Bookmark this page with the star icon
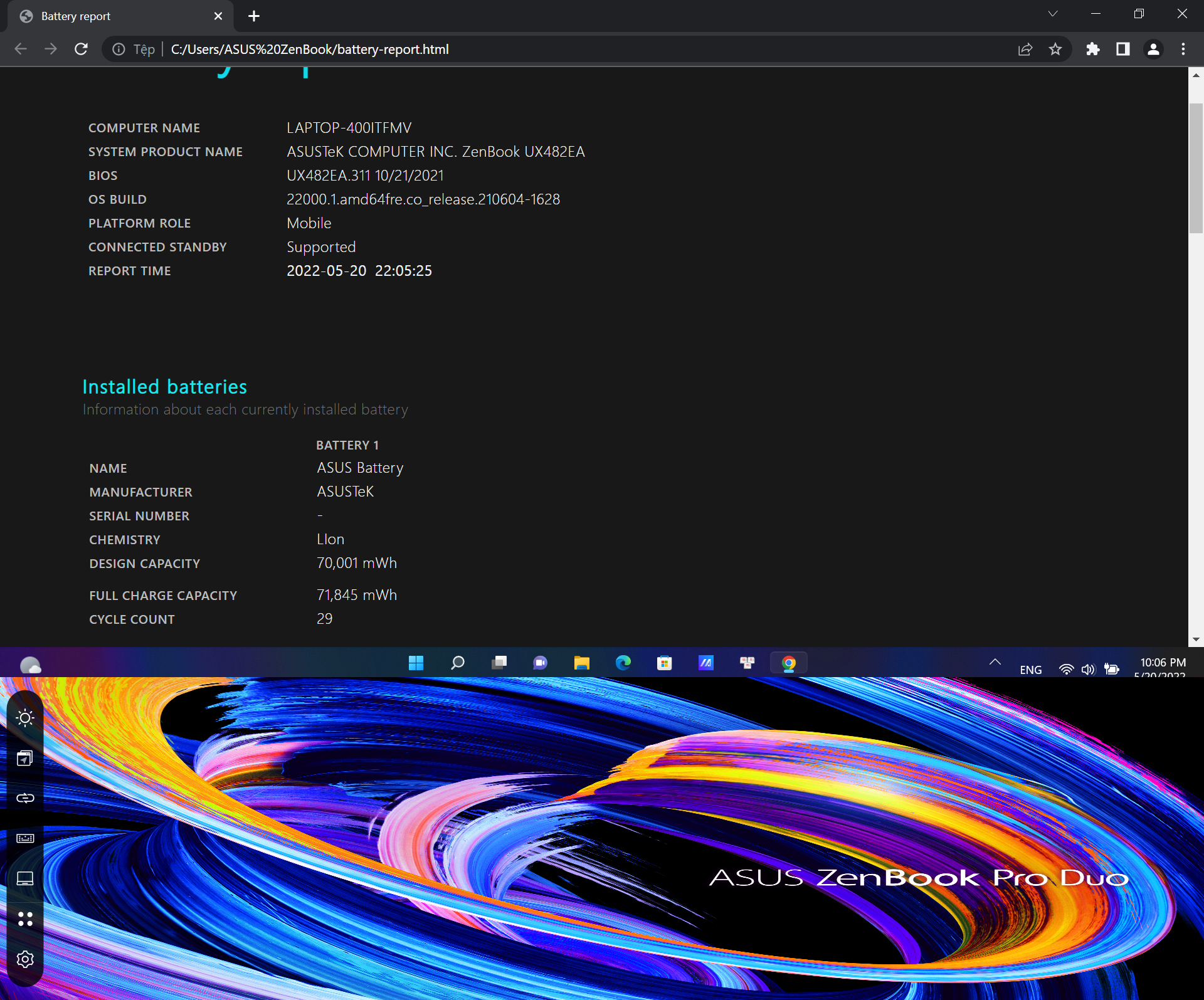The image size is (1204, 1000). tap(1055, 49)
